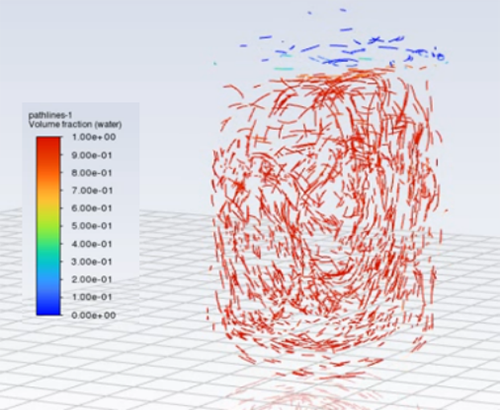Click the 1.00e+00 legend value
Viewport: 500px width, 410px height.
click(x=94, y=137)
